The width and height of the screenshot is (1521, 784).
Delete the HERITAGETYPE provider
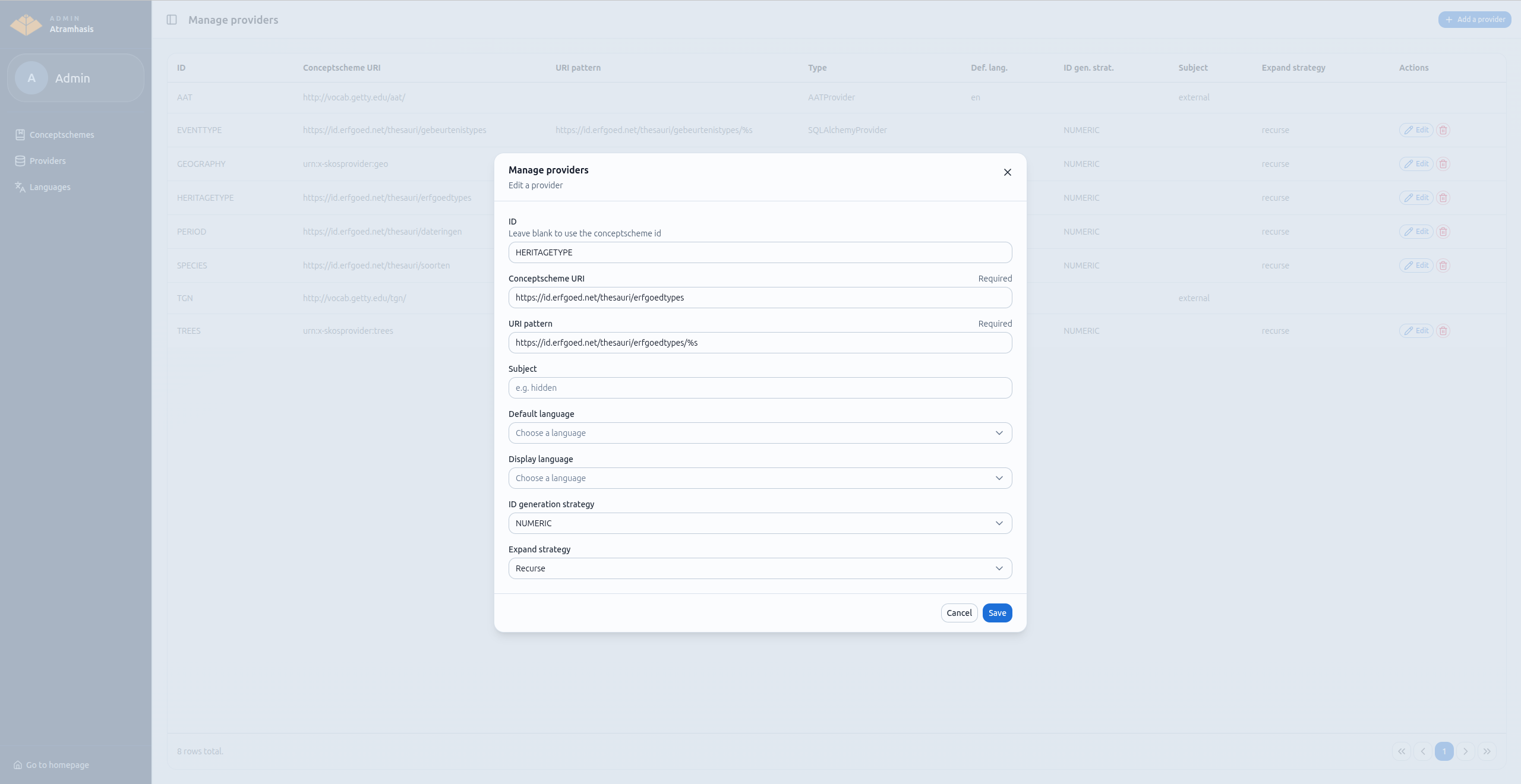(1443, 198)
